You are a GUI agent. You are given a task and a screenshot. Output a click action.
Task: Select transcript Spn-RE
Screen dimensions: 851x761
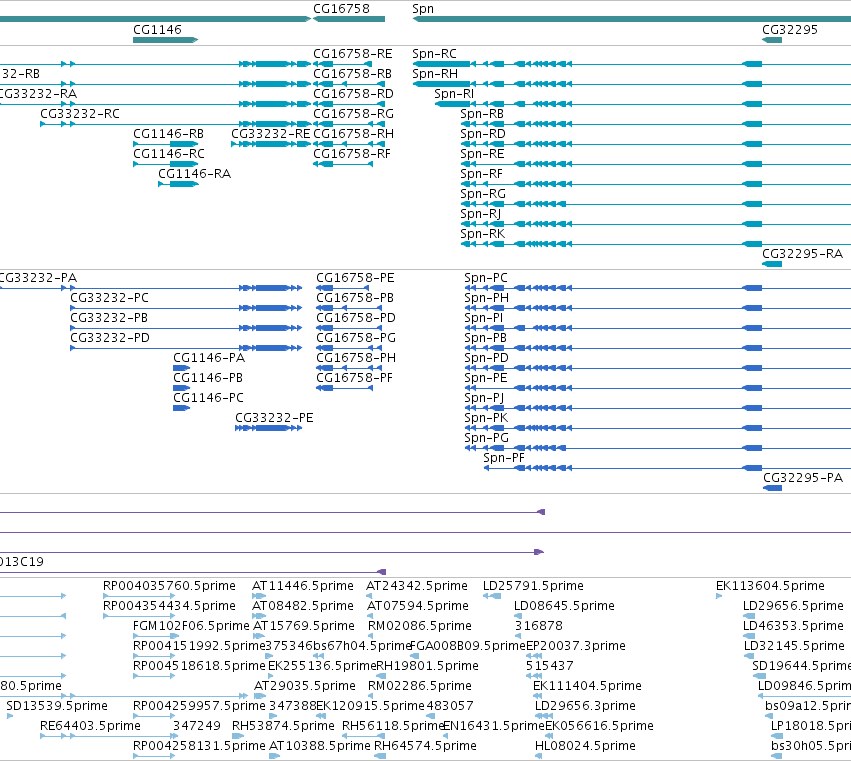click(x=482, y=154)
